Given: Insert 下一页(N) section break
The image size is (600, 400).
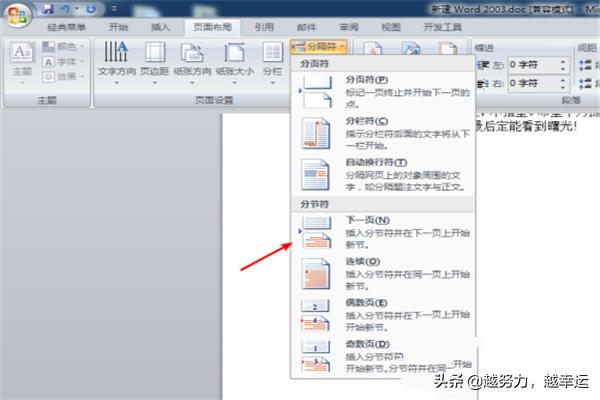Looking at the screenshot, I should (383, 232).
